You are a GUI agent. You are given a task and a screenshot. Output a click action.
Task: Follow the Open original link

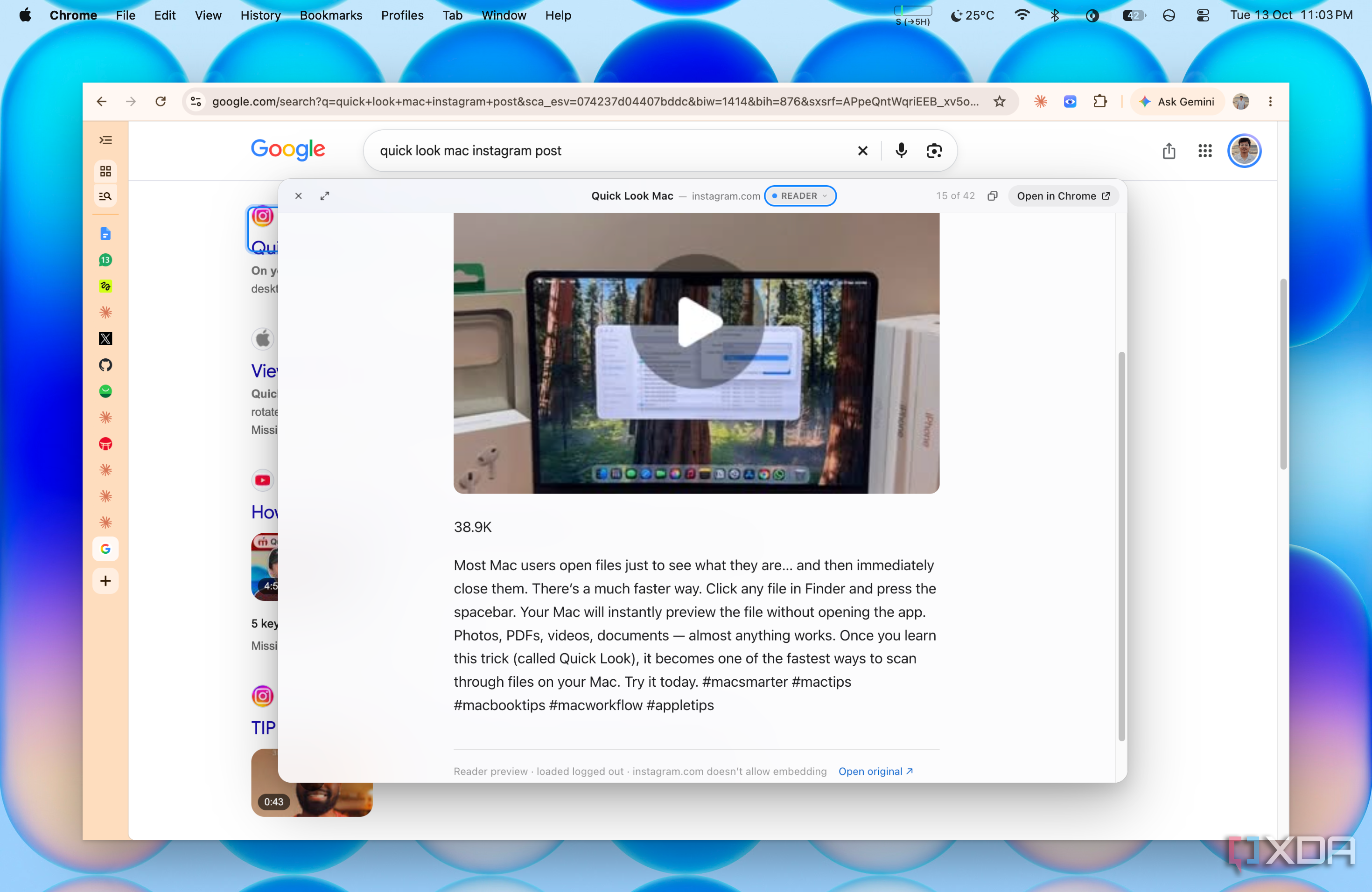pyautogui.click(x=875, y=771)
